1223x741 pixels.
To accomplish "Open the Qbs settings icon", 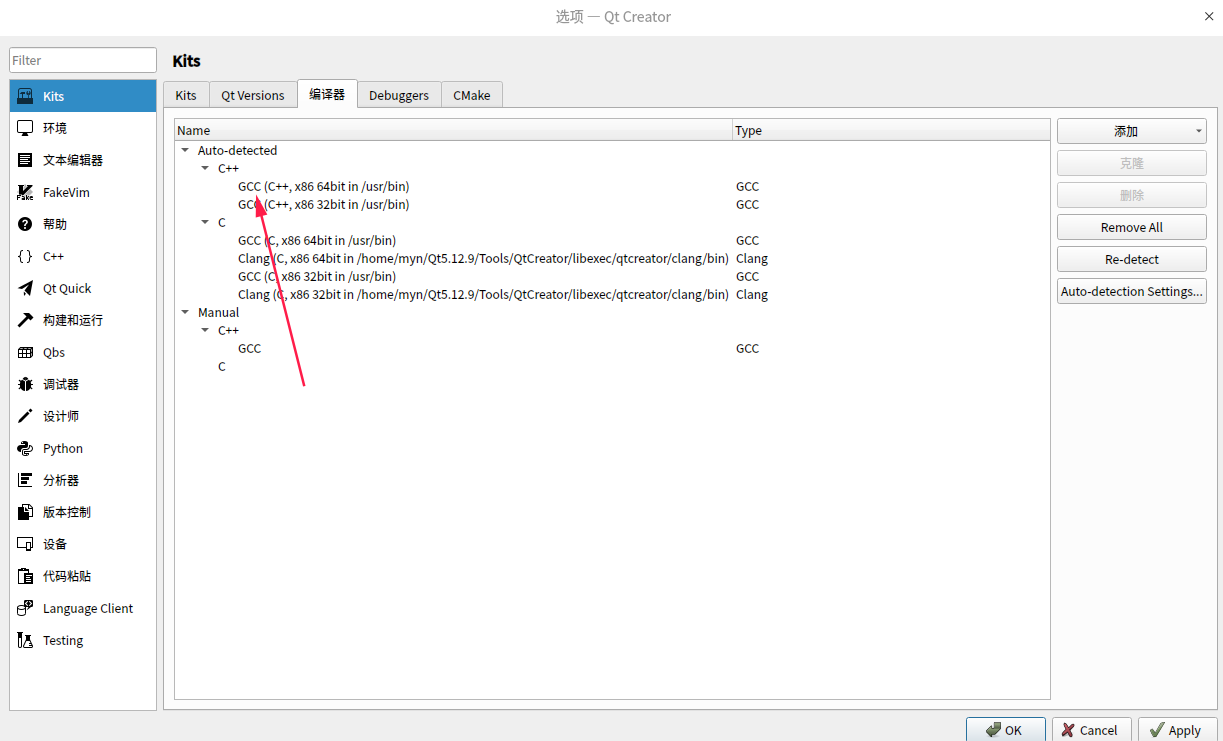I will point(25,352).
